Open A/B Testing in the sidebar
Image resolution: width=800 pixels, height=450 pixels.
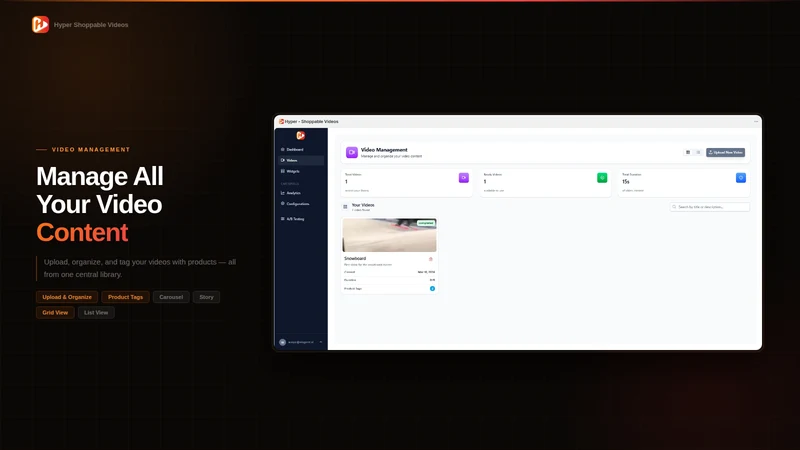[301, 219]
